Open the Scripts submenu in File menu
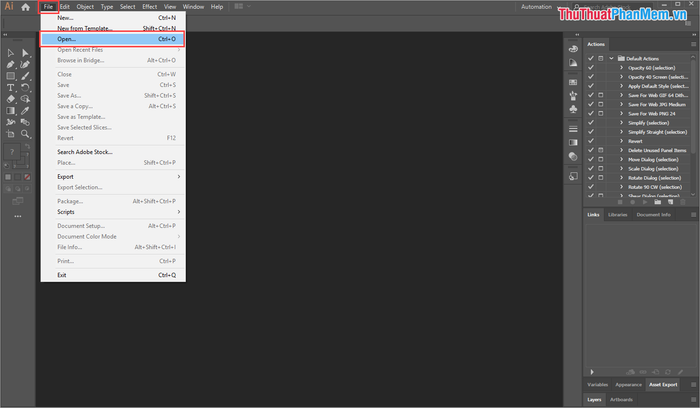The height and width of the screenshot is (408, 700). click(x=113, y=212)
